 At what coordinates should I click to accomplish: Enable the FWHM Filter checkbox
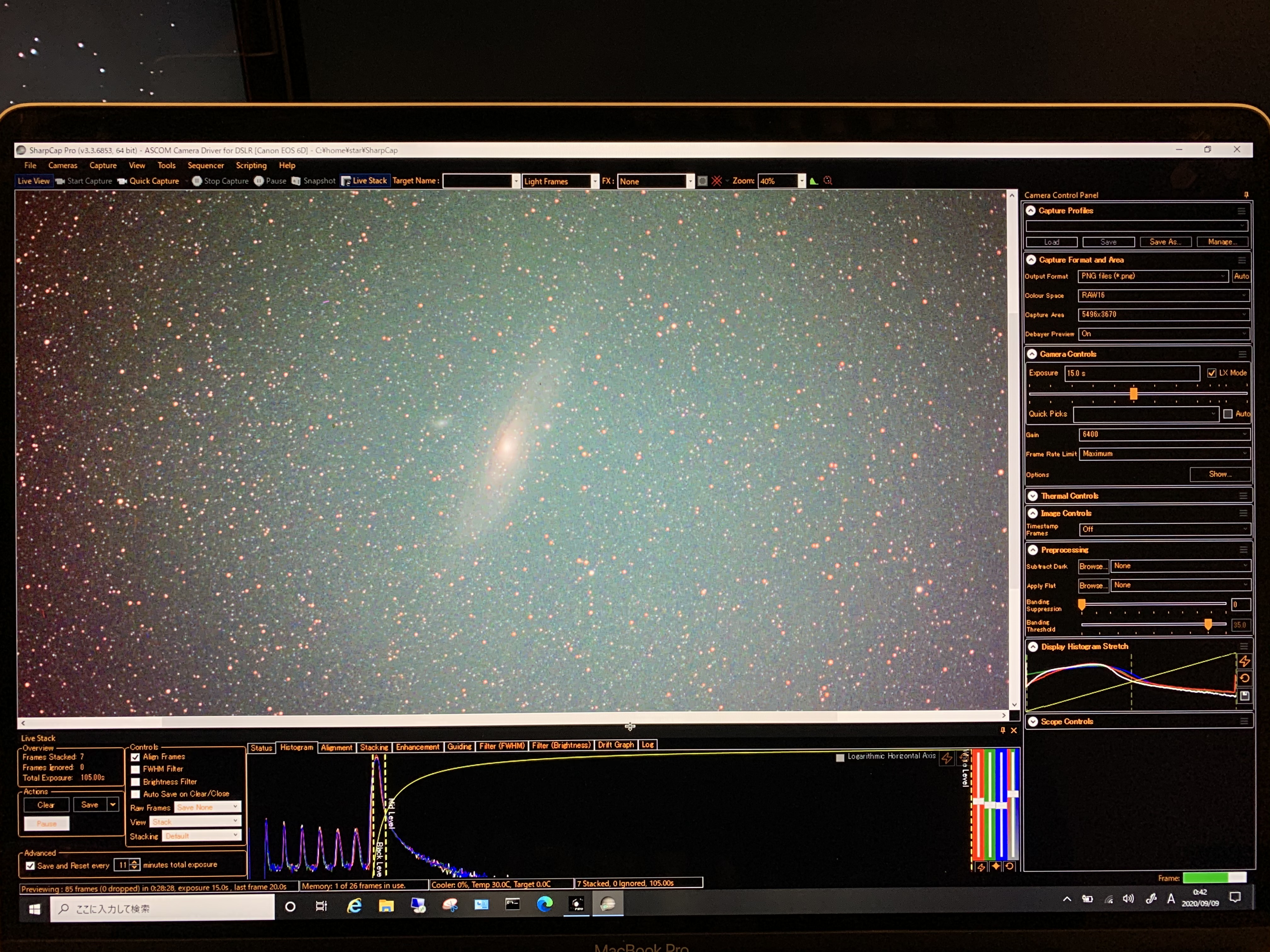(x=136, y=769)
